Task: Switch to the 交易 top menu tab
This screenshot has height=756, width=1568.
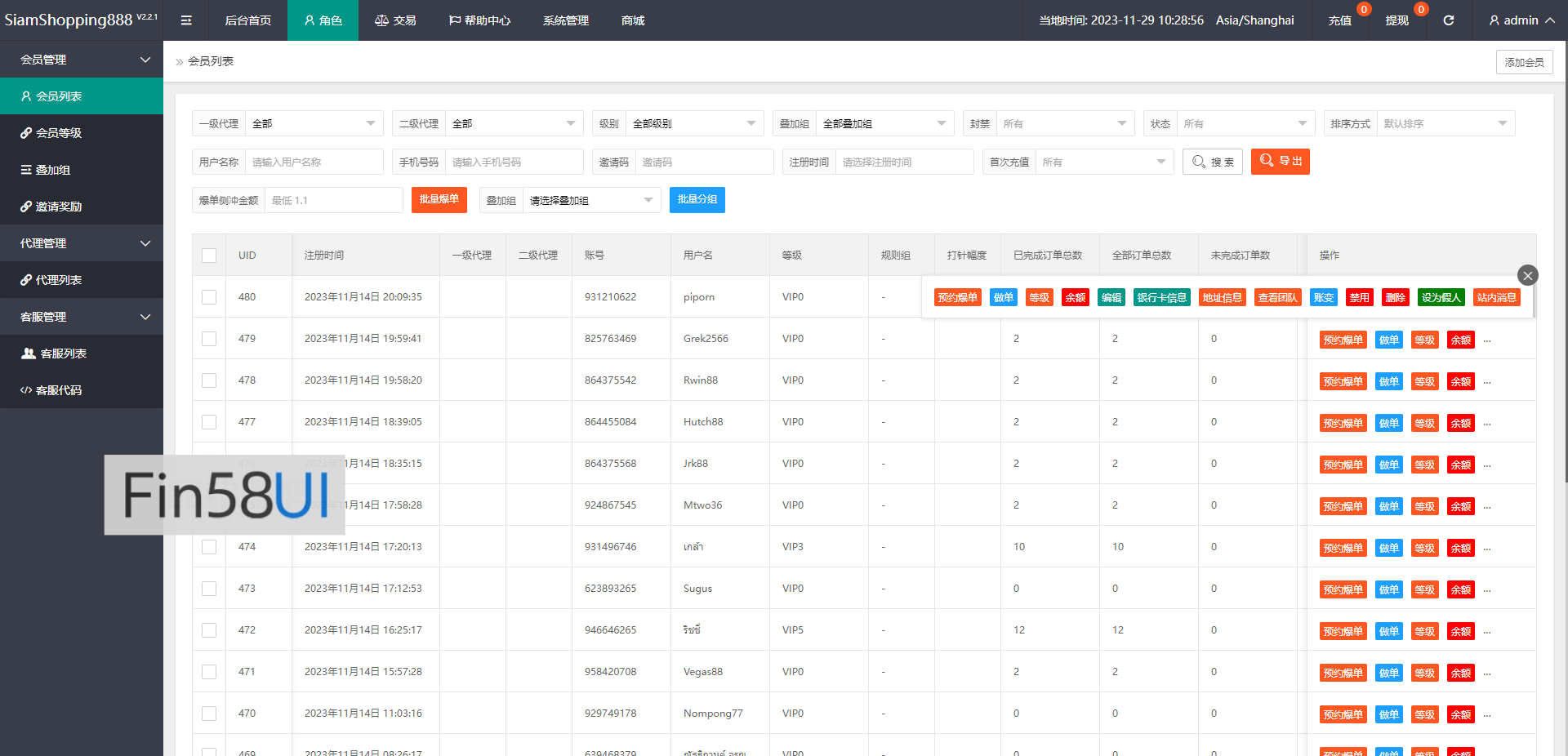Action: point(395,20)
